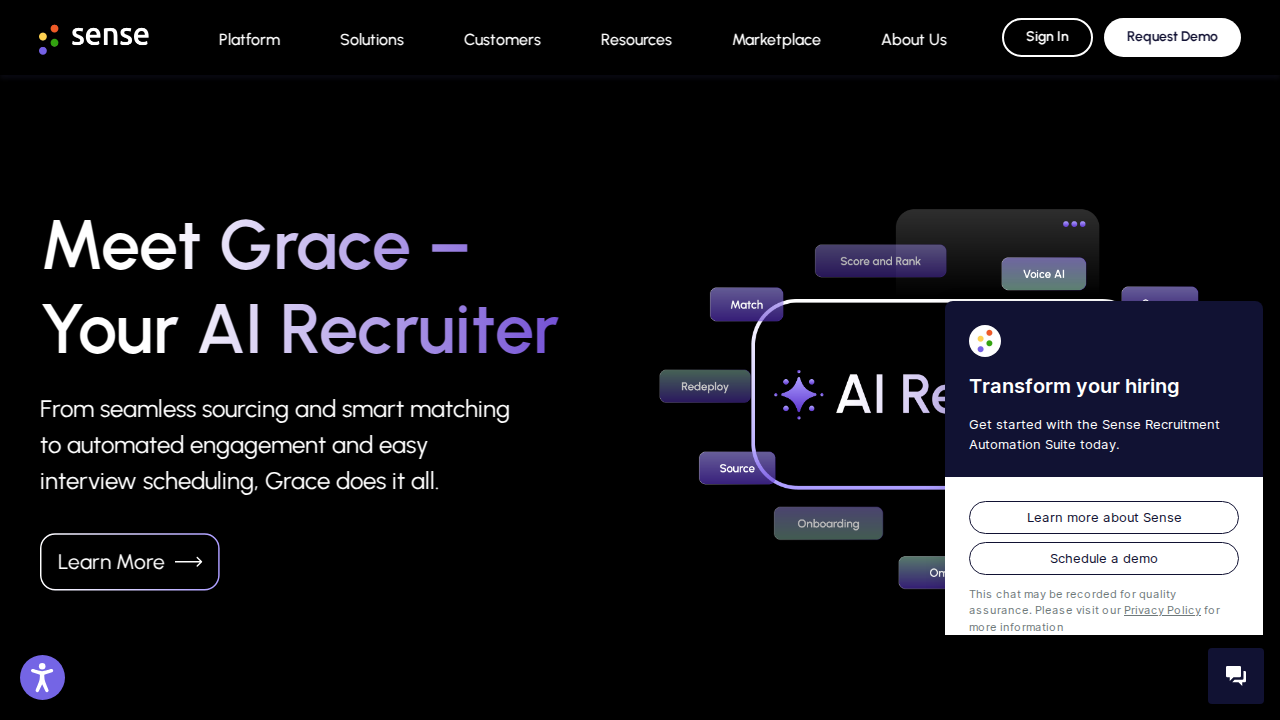1280x720 pixels.
Task: Click the Learn More button
Action: click(x=130, y=562)
